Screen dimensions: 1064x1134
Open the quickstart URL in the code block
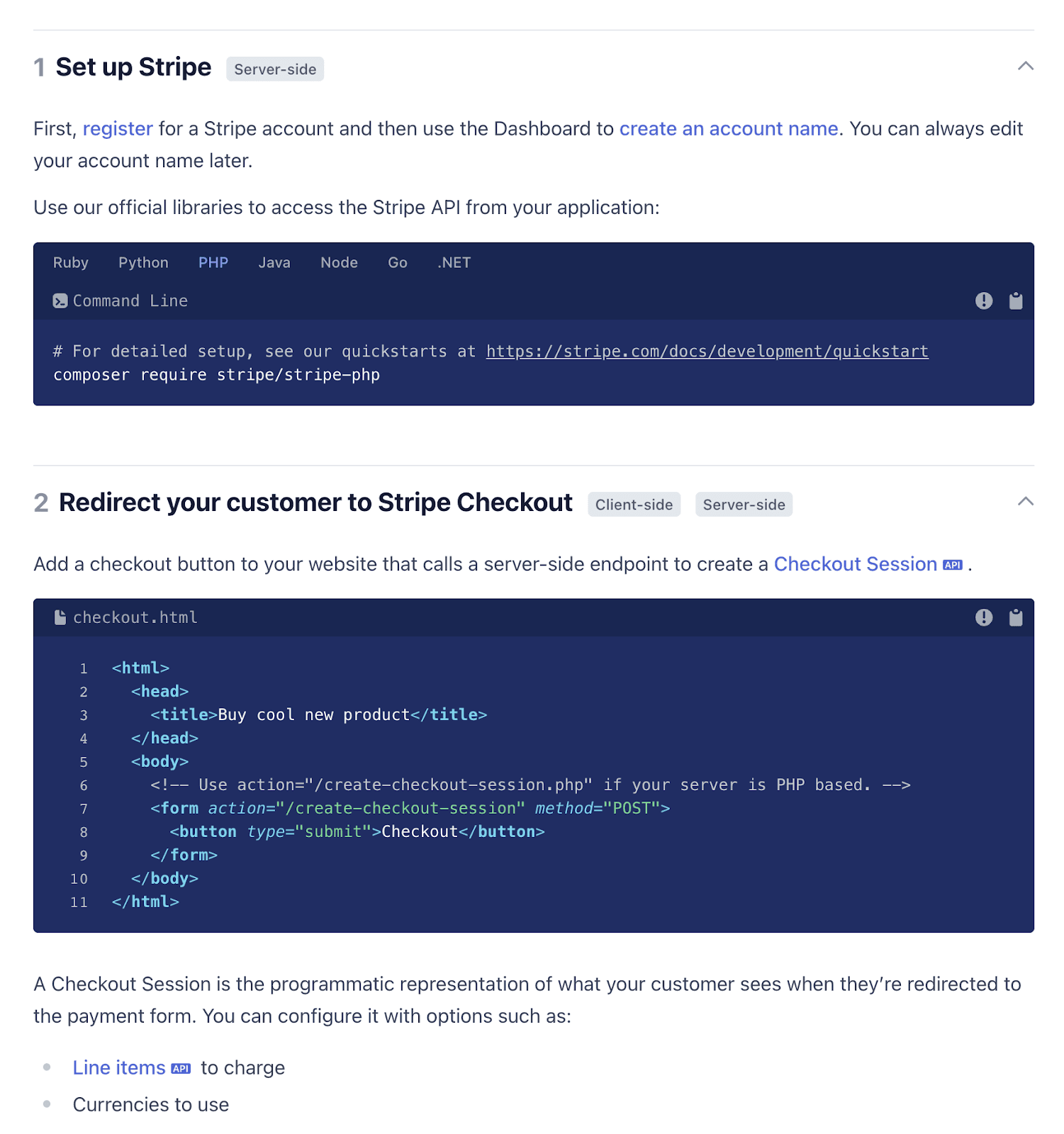706,351
